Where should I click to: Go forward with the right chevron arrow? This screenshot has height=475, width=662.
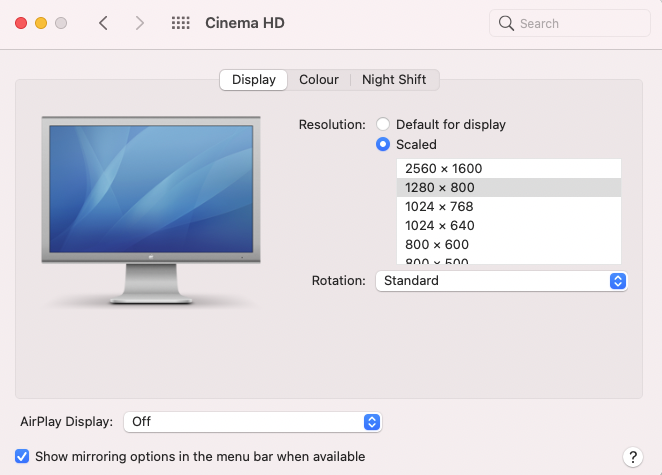140,23
